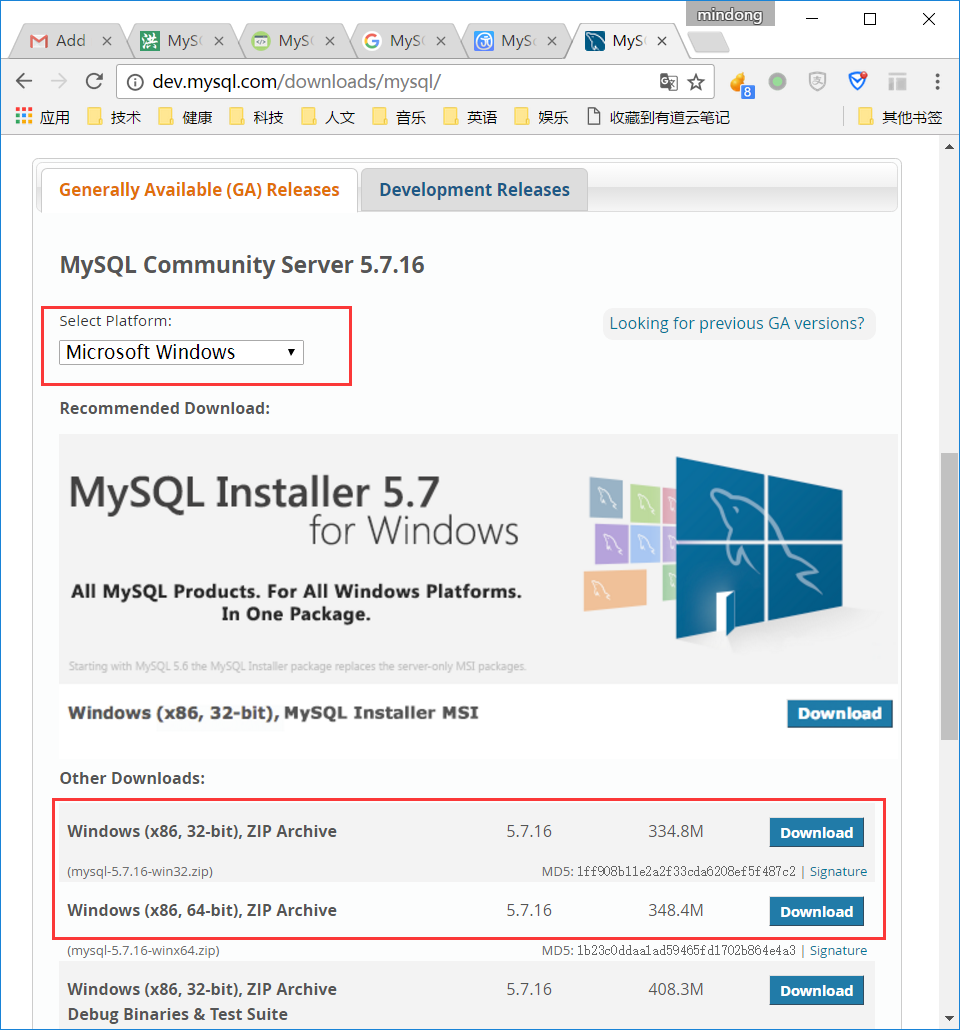
Task: Switch to Development Releases tab
Action: point(474,190)
